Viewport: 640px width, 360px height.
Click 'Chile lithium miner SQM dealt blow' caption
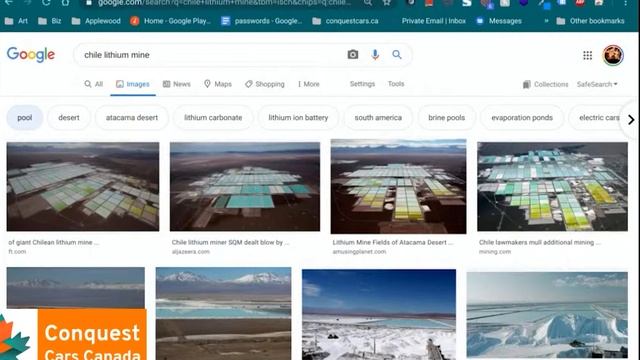pyautogui.click(x=230, y=242)
